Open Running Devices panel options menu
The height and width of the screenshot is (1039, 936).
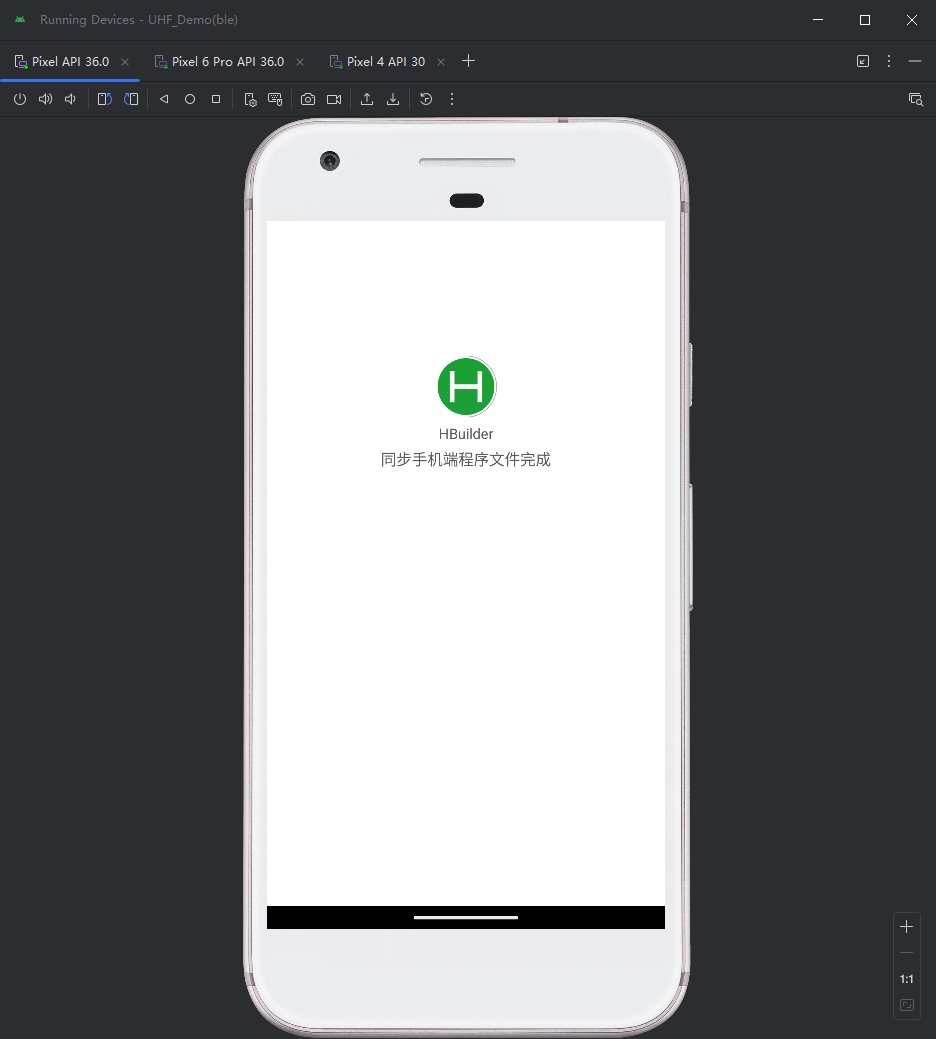(x=889, y=61)
